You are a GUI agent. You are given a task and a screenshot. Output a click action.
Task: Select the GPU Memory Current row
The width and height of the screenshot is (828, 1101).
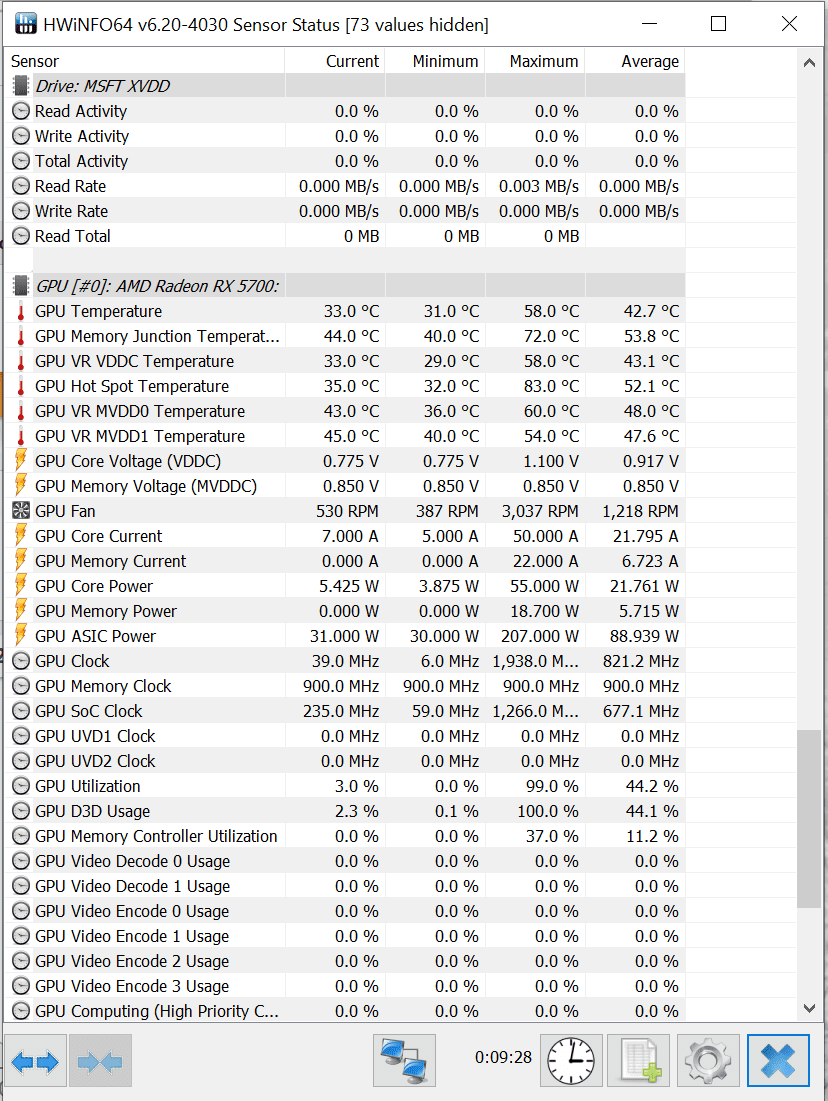pos(345,561)
